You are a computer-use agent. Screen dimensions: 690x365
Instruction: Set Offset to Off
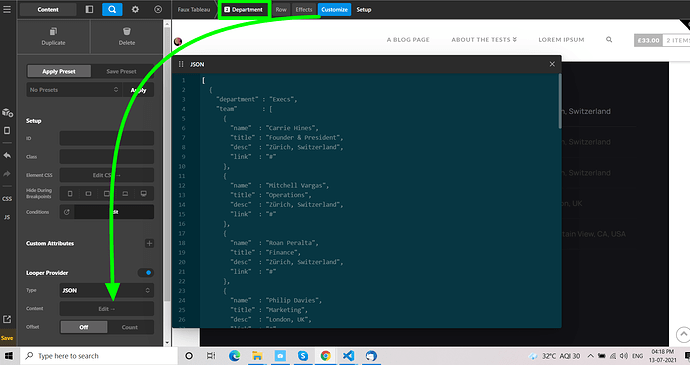coord(84,327)
